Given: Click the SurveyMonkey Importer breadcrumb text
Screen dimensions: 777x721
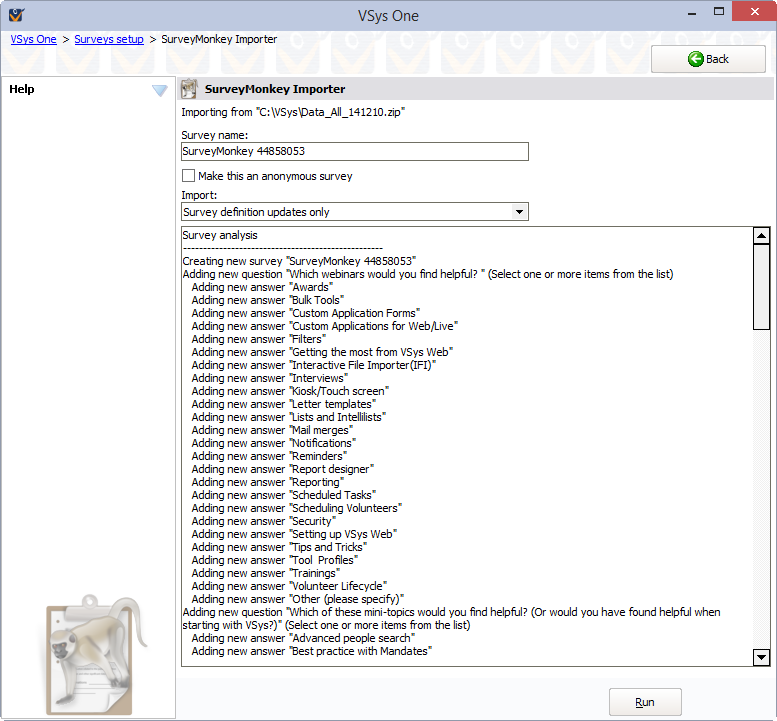Looking at the screenshot, I should point(219,39).
